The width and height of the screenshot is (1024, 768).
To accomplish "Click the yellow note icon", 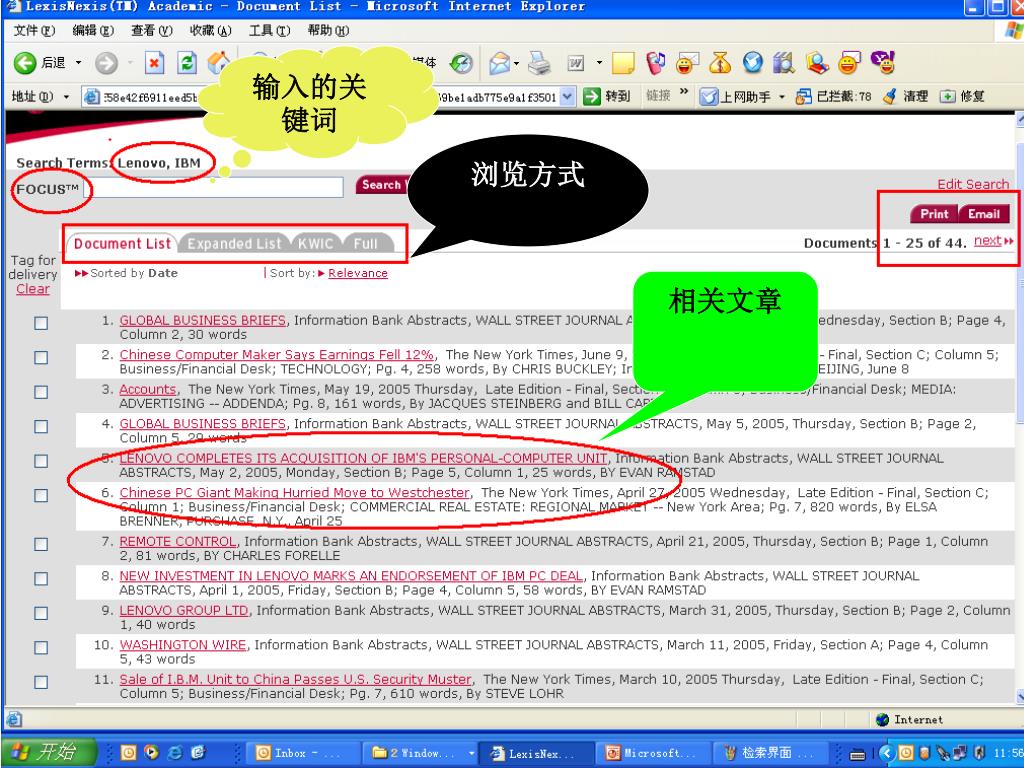I will click(622, 63).
